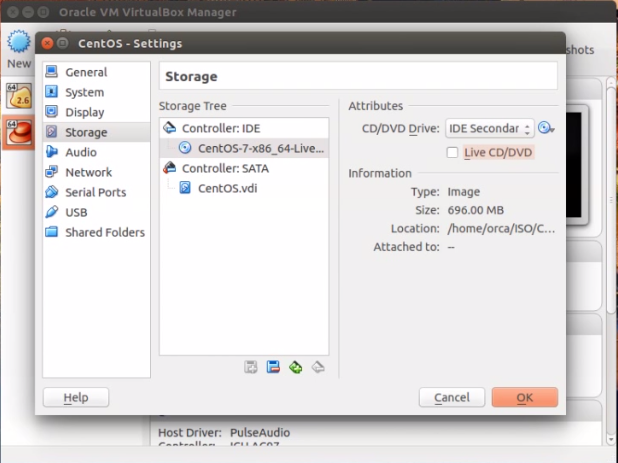618x463 pixels.
Task: Click the General monitor icon
Action: click(x=52, y=72)
